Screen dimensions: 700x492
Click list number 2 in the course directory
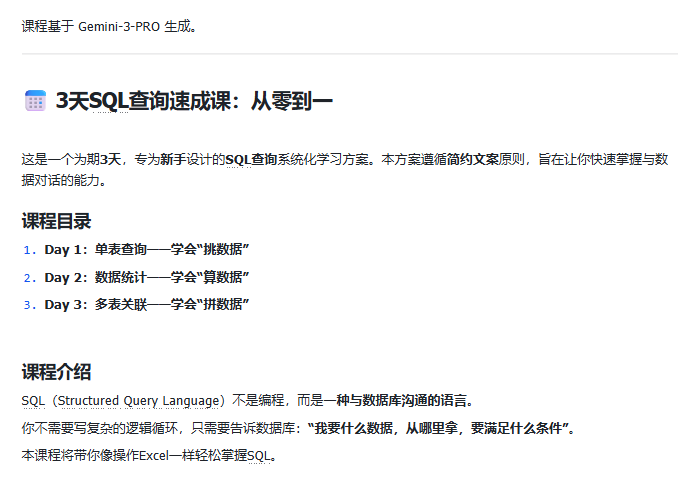pos(29,278)
